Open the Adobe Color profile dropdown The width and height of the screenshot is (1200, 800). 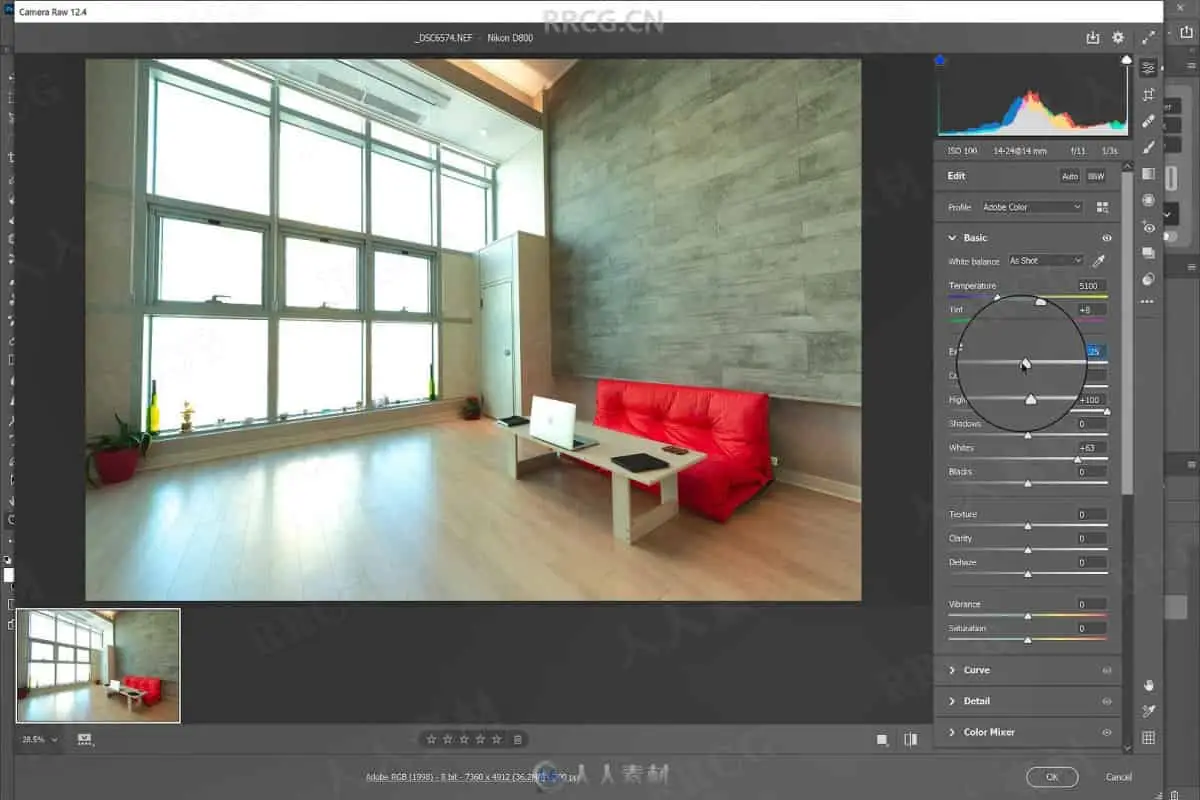(1032, 207)
